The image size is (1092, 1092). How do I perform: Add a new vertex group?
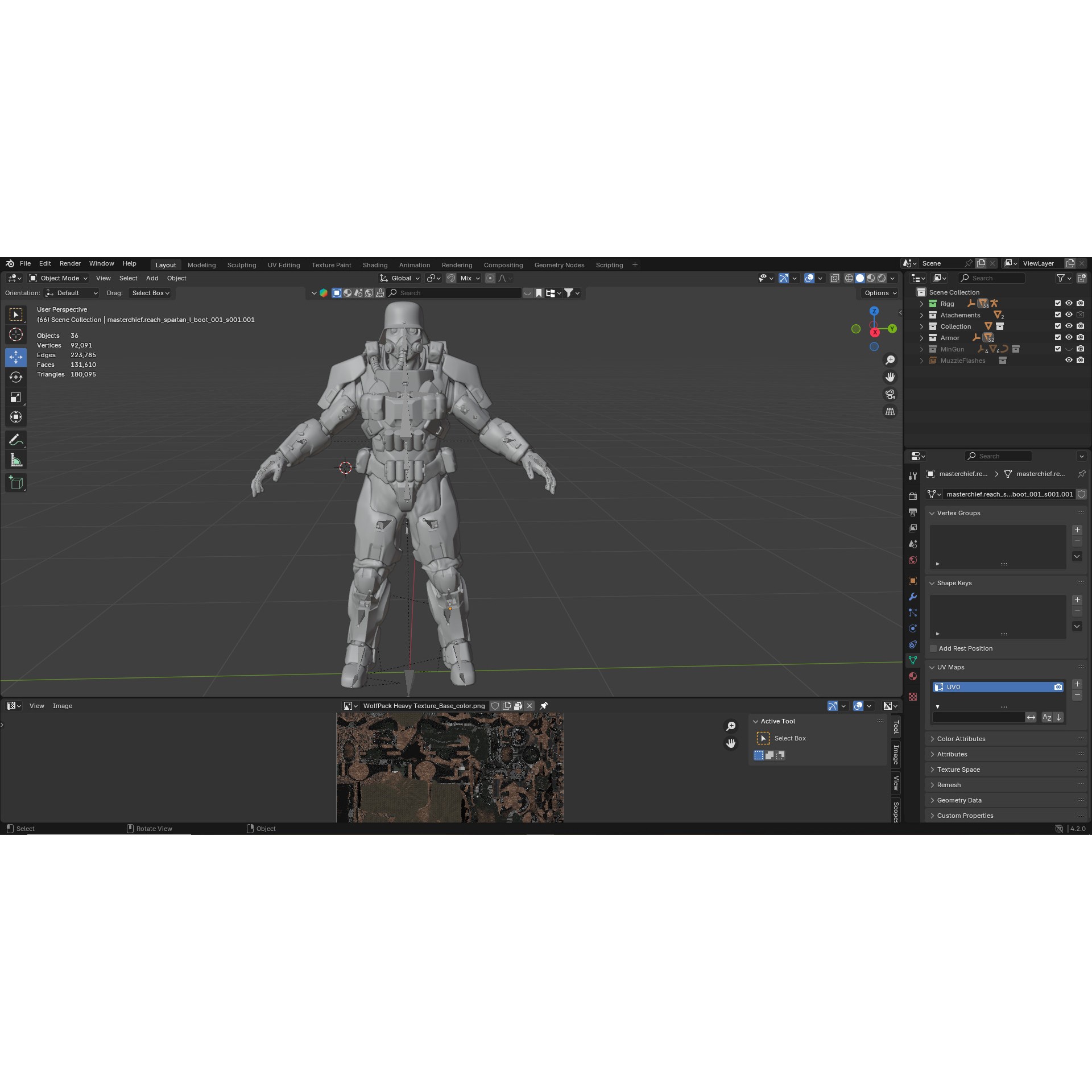(x=1077, y=530)
